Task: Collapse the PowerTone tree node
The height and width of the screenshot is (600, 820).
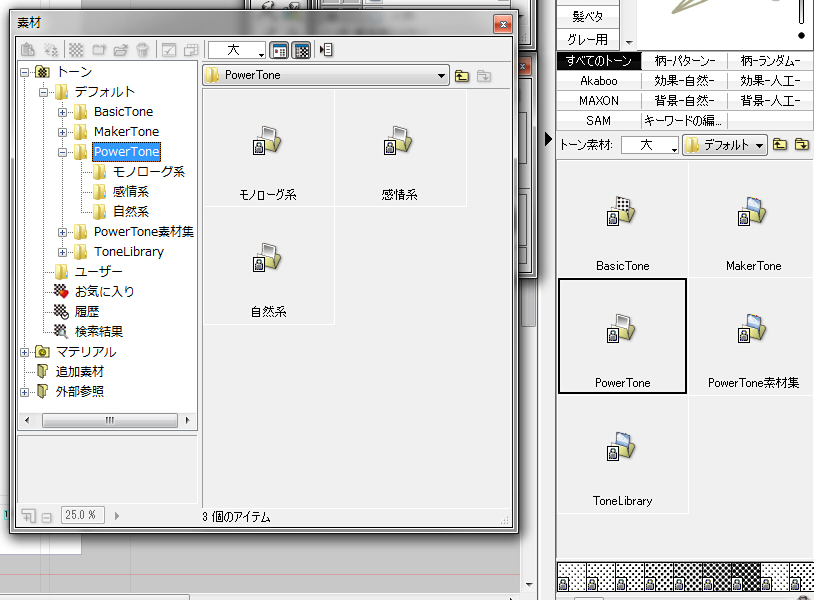Action: pos(62,152)
